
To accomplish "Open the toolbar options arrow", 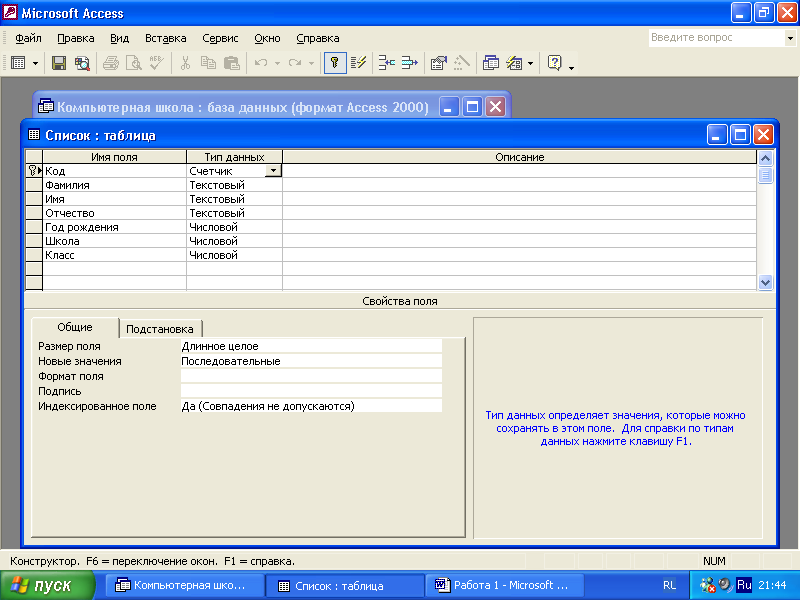I will click(x=571, y=68).
